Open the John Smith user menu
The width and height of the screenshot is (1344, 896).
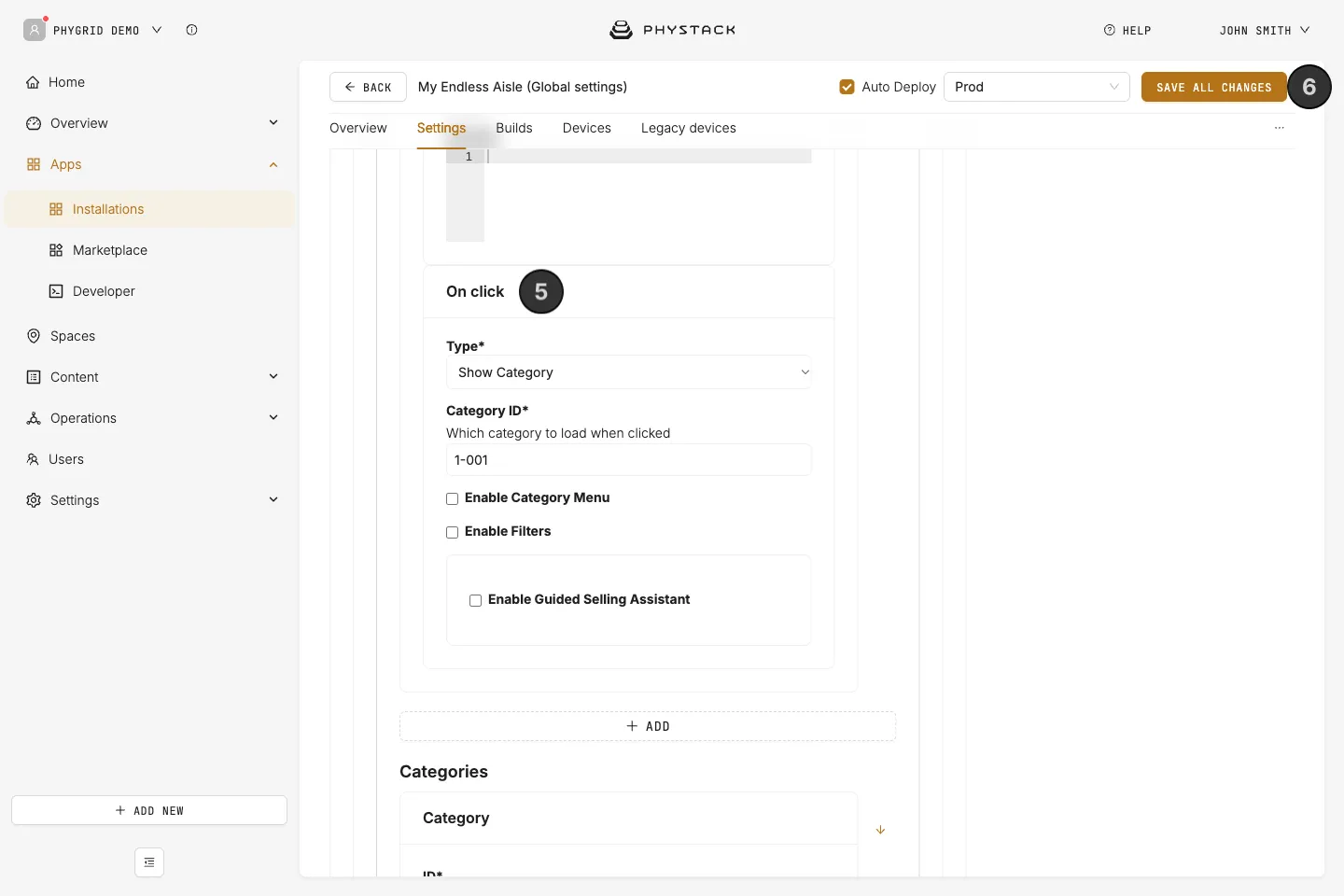1265,30
